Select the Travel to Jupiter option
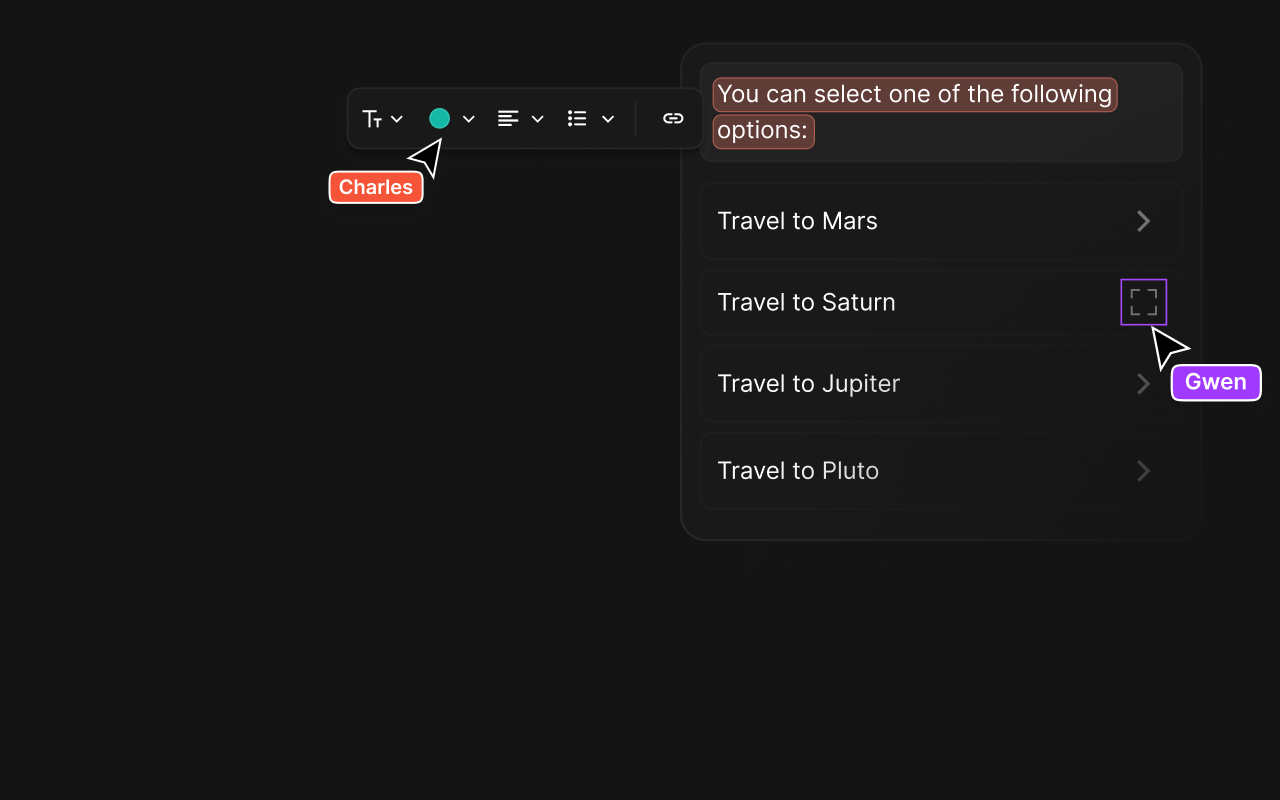 (x=808, y=384)
